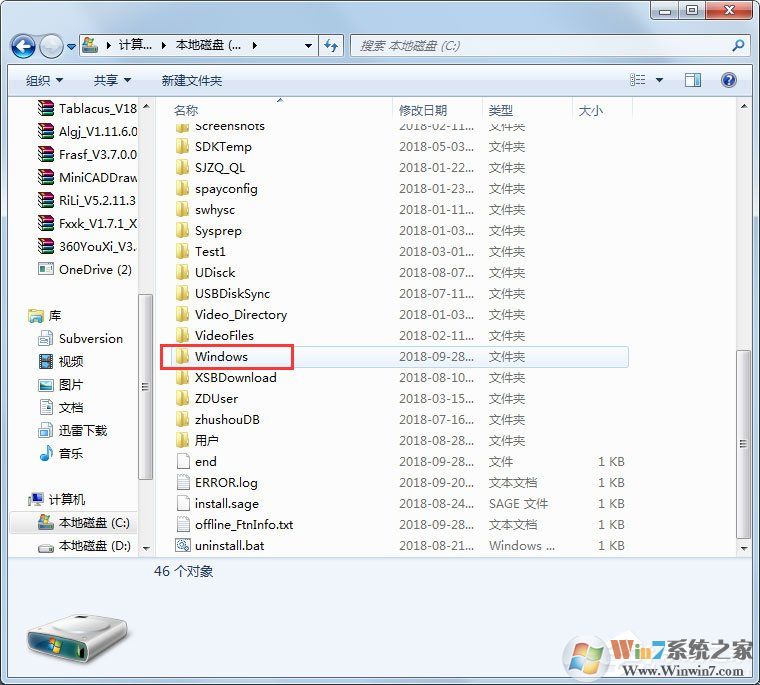Open Help with the question mark icon
The height and width of the screenshot is (685, 760).
[x=728, y=80]
